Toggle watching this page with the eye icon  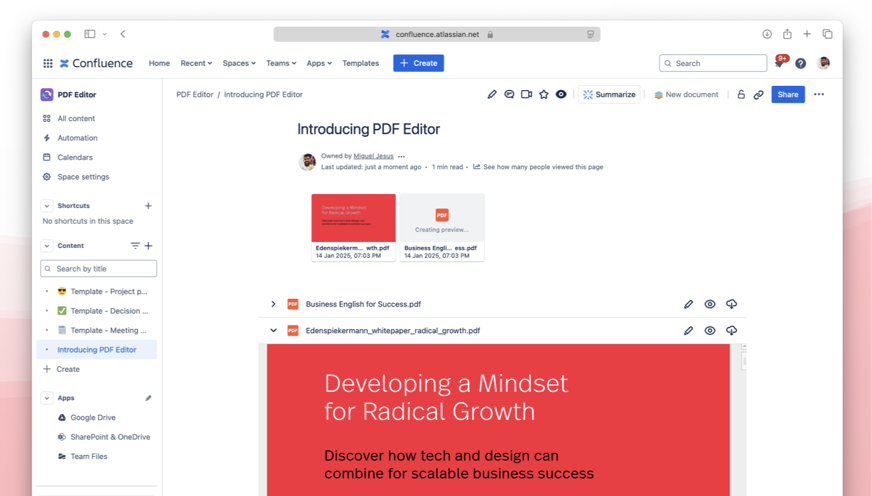pyautogui.click(x=561, y=95)
